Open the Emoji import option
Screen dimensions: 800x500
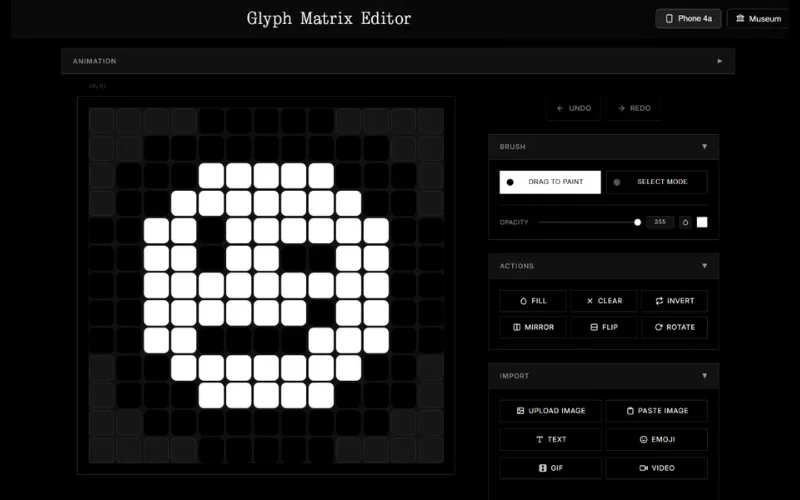[x=656, y=439]
